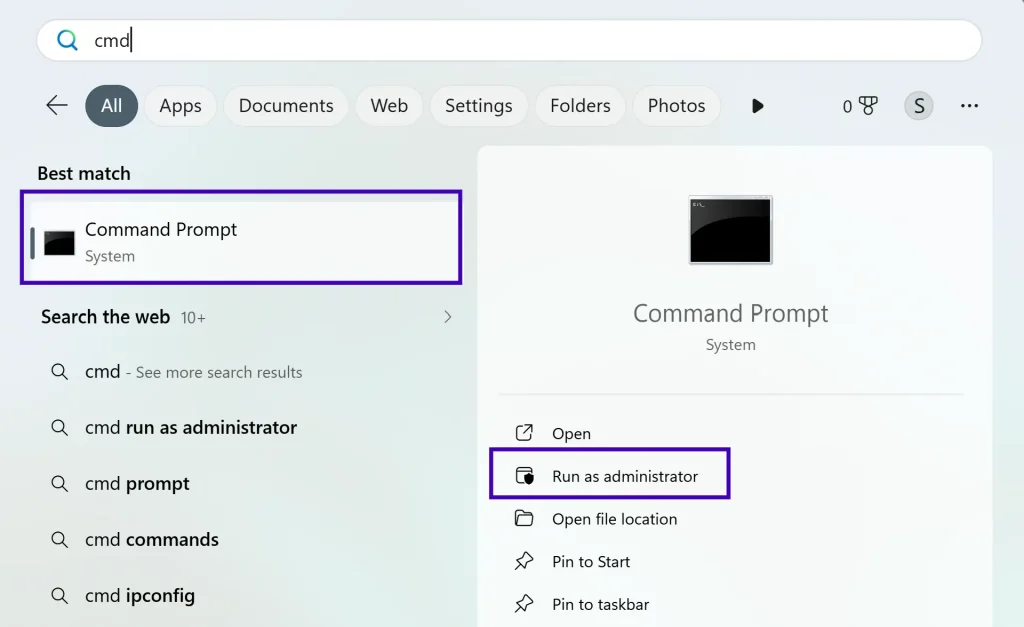Click the play triangle next to Photos filter
The width and height of the screenshot is (1024, 627).
757,105
